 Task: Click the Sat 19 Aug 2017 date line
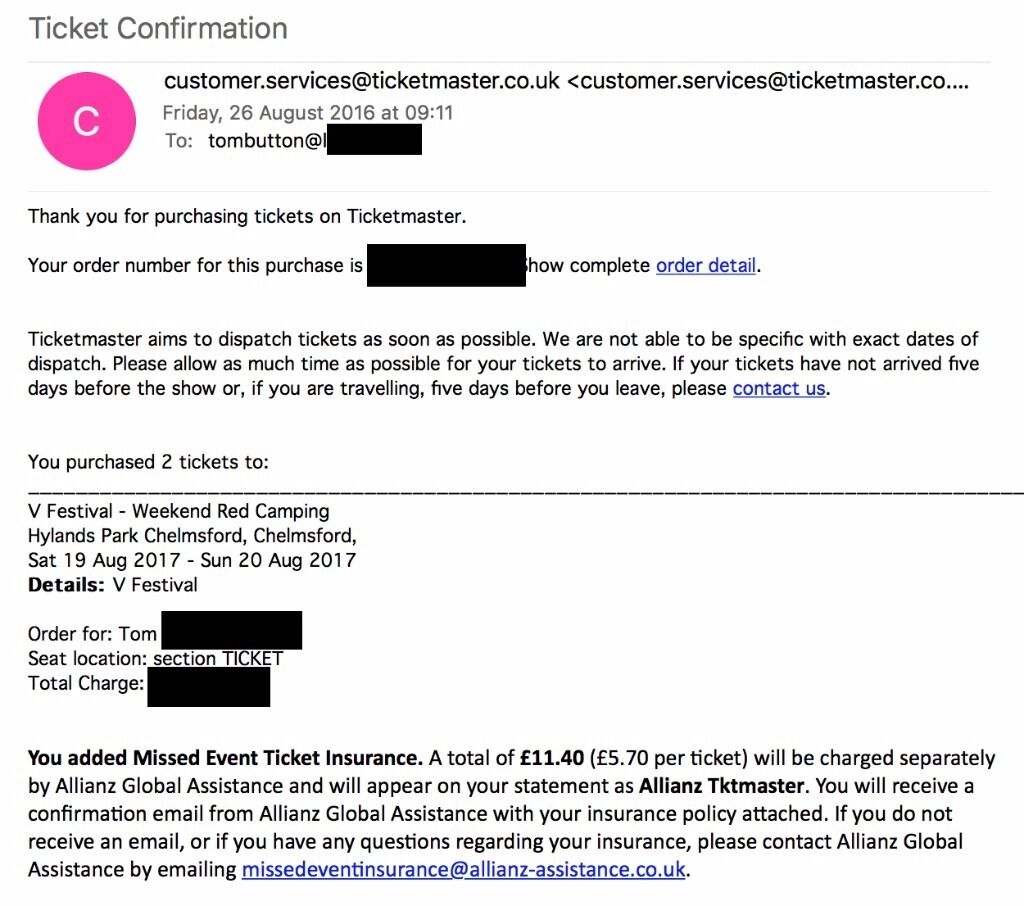192,560
